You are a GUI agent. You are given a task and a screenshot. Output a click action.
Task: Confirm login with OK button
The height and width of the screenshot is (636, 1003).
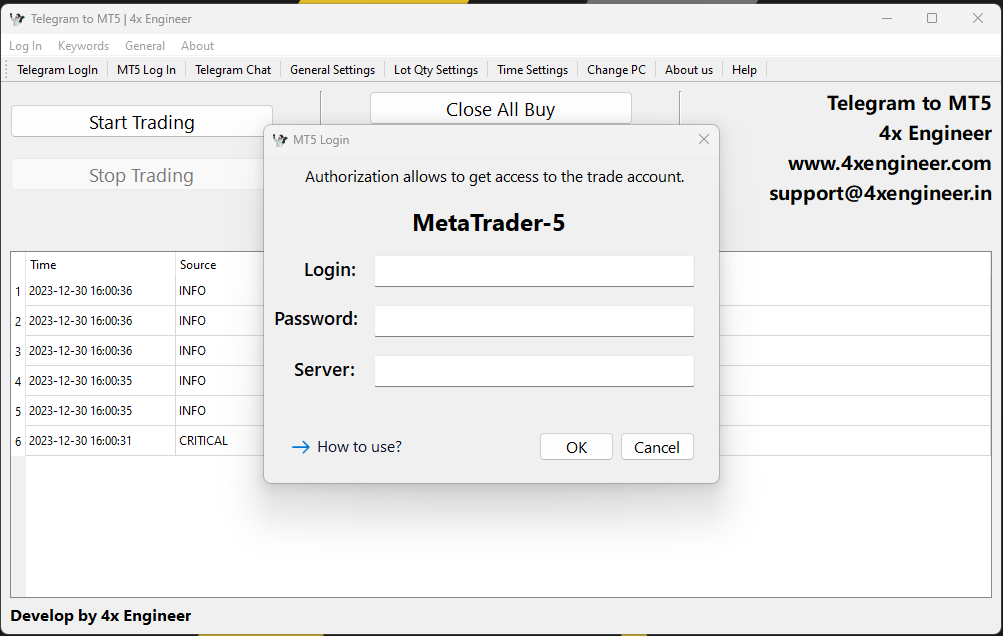[576, 447]
